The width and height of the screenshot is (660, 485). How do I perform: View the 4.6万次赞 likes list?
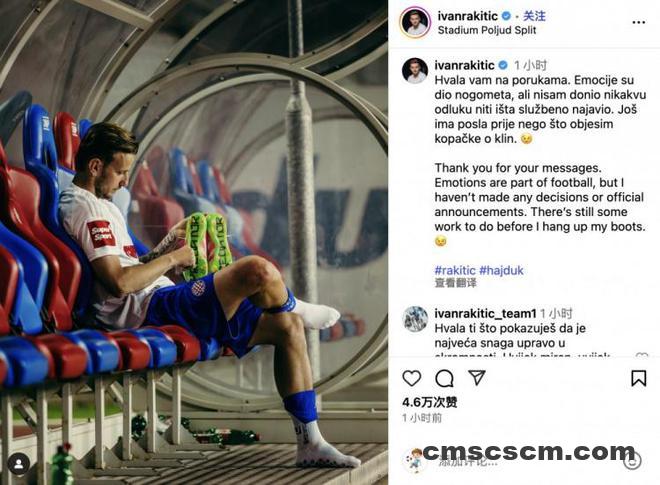[429, 402]
